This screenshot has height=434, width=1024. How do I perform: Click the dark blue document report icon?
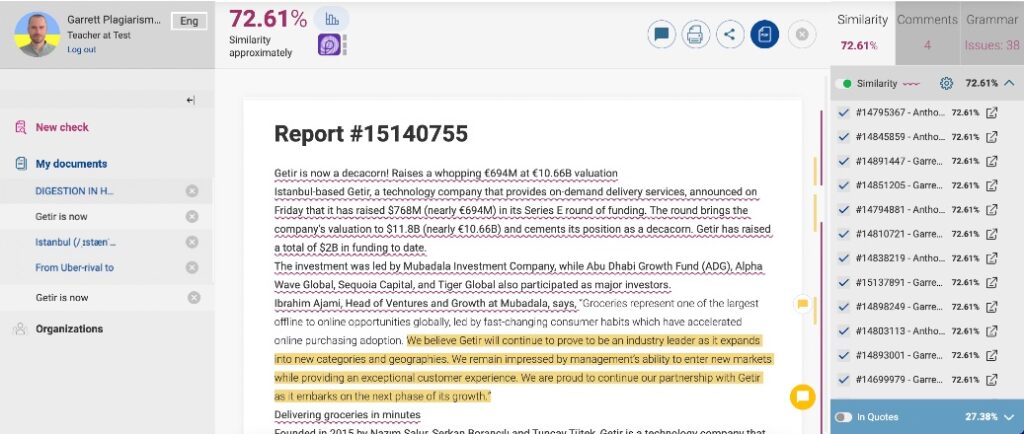tap(764, 35)
